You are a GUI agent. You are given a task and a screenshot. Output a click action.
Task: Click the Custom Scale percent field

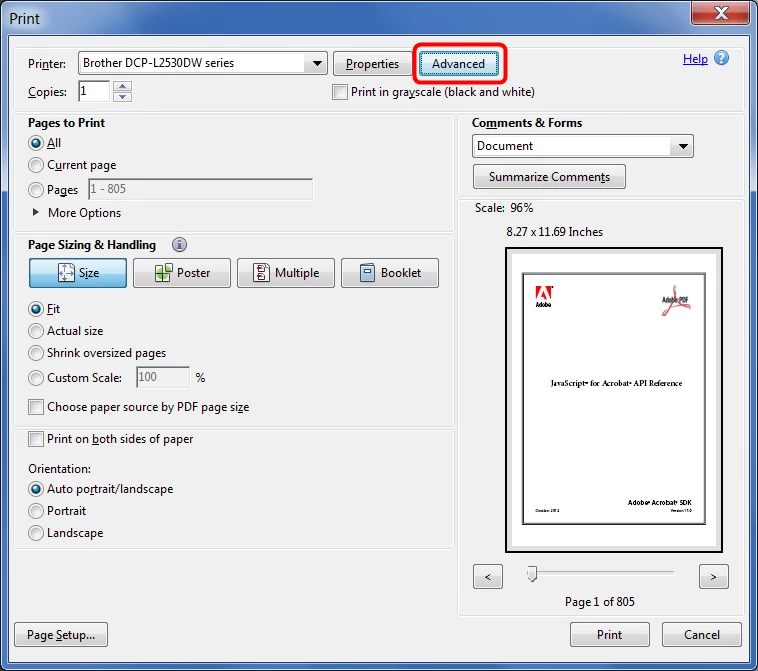click(163, 377)
